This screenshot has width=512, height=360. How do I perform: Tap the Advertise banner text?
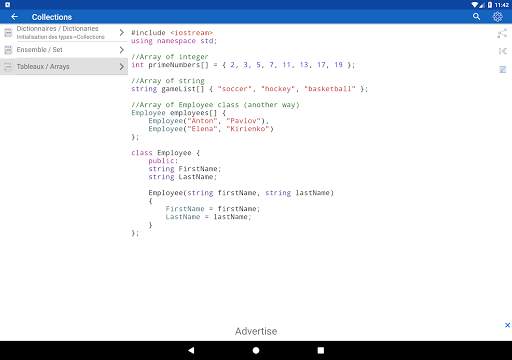coord(256,331)
